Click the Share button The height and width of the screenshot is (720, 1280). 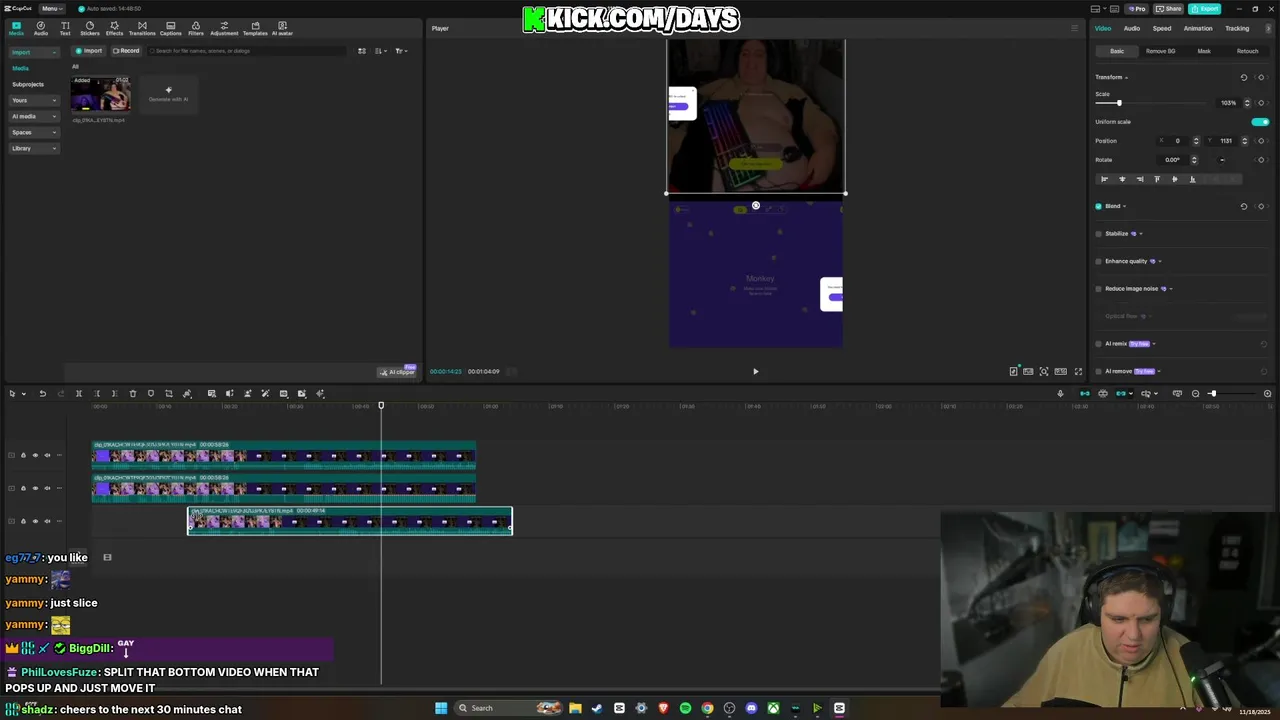pos(1168,8)
